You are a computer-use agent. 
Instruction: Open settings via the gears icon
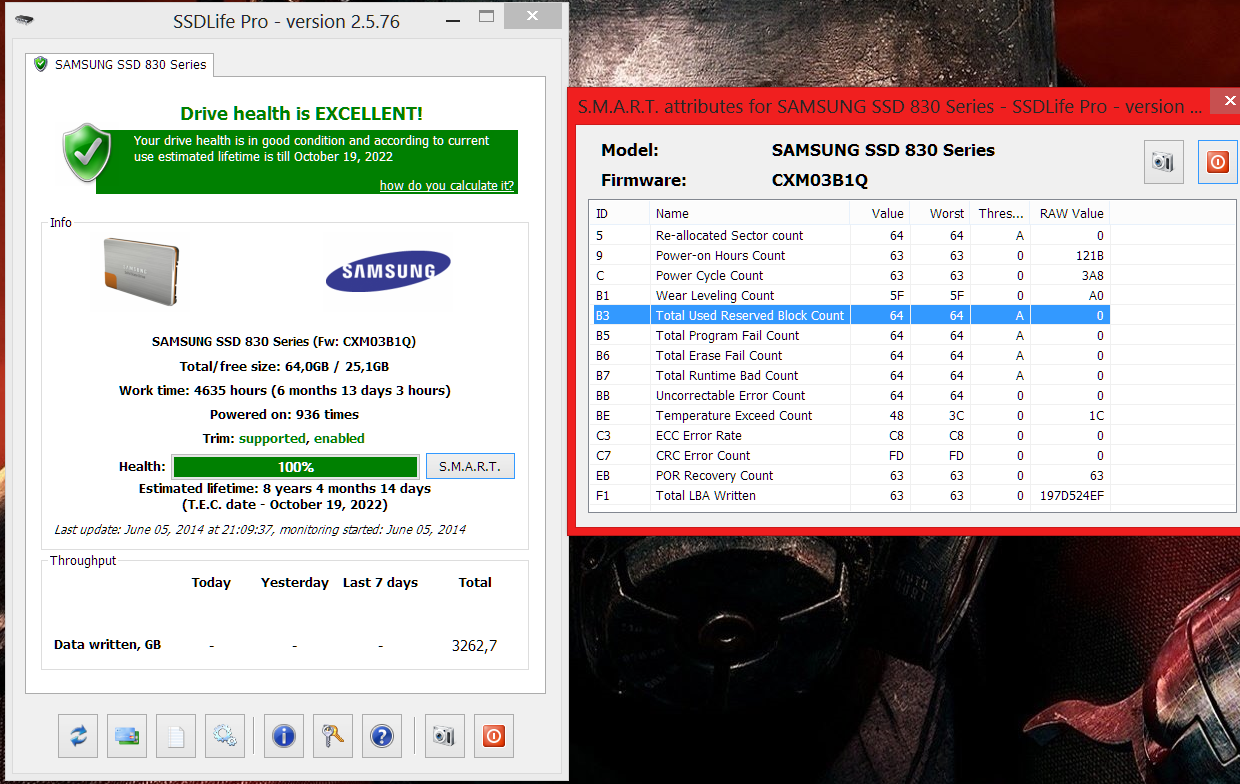pos(225,737)
